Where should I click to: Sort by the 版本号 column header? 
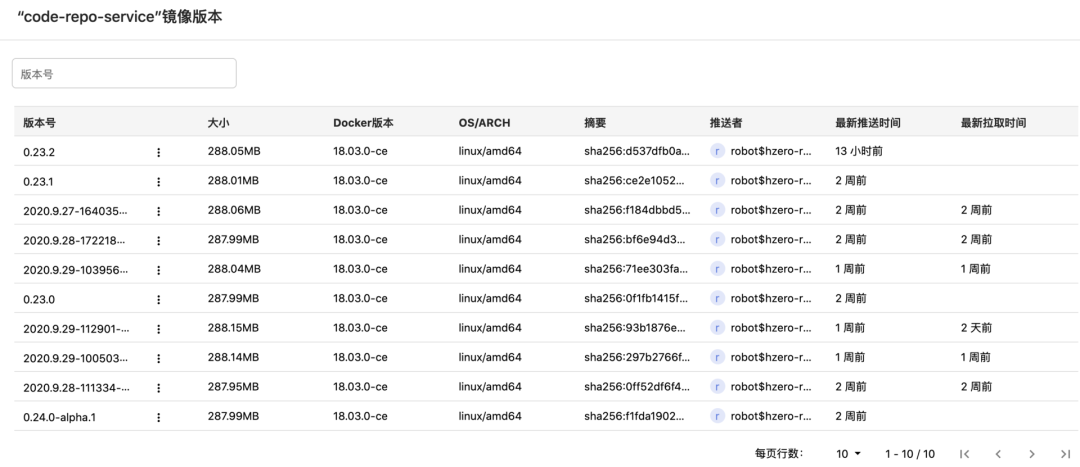(40, 123)
